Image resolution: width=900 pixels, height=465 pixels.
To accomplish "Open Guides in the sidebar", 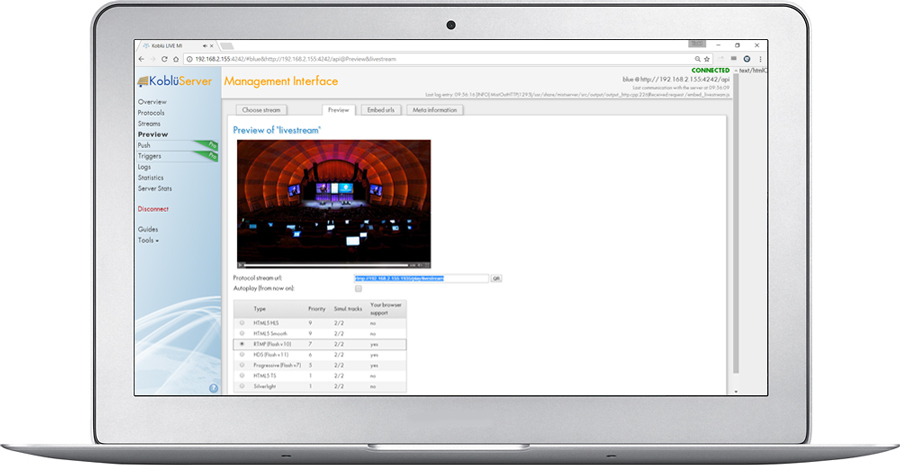I will click(x=148, y=230).
